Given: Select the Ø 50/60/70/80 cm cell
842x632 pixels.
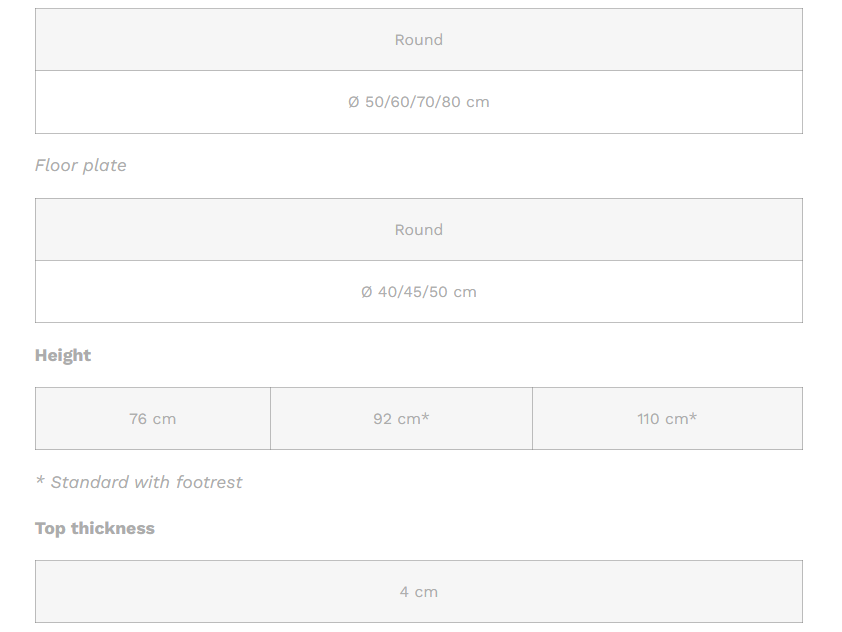Looking at the screenshot, I should 418,102.
